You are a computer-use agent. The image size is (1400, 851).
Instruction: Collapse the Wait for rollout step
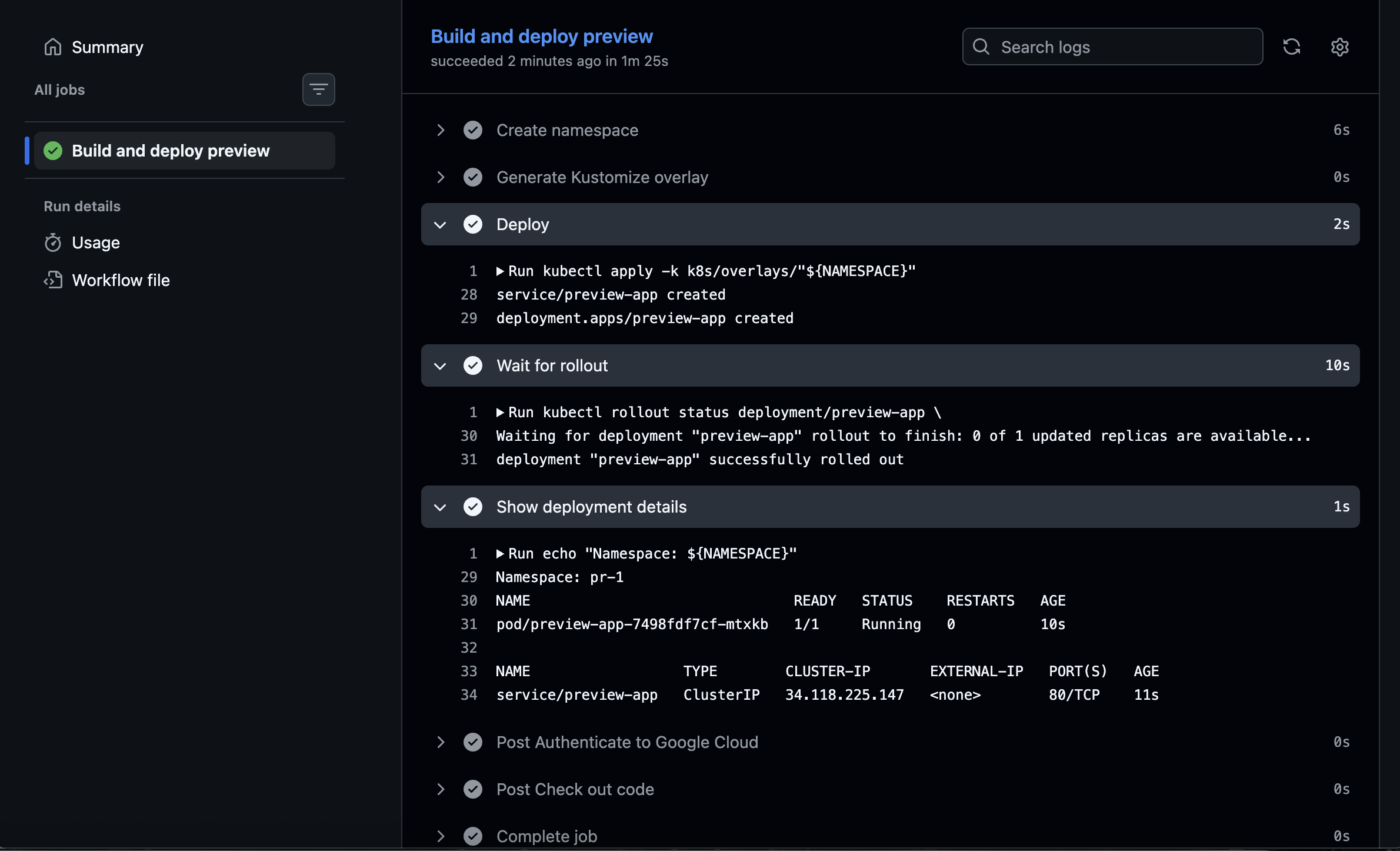coord(440,366)
